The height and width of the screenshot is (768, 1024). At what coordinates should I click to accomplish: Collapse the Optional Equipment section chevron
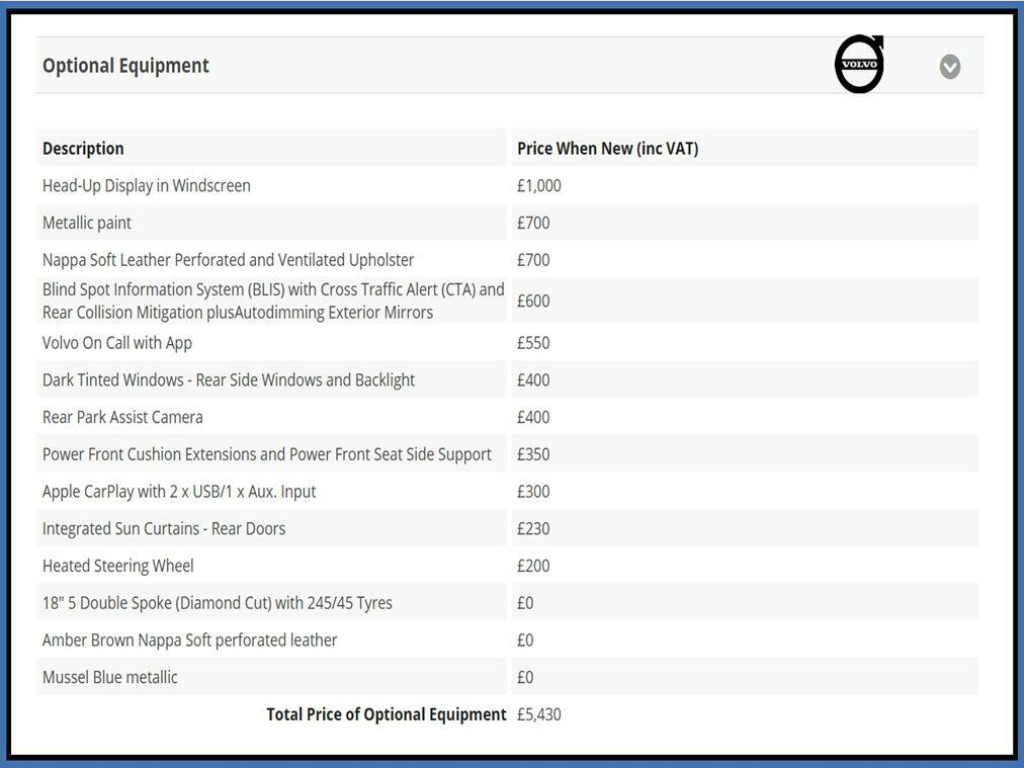pyautogui.click(x=950, y=67)
